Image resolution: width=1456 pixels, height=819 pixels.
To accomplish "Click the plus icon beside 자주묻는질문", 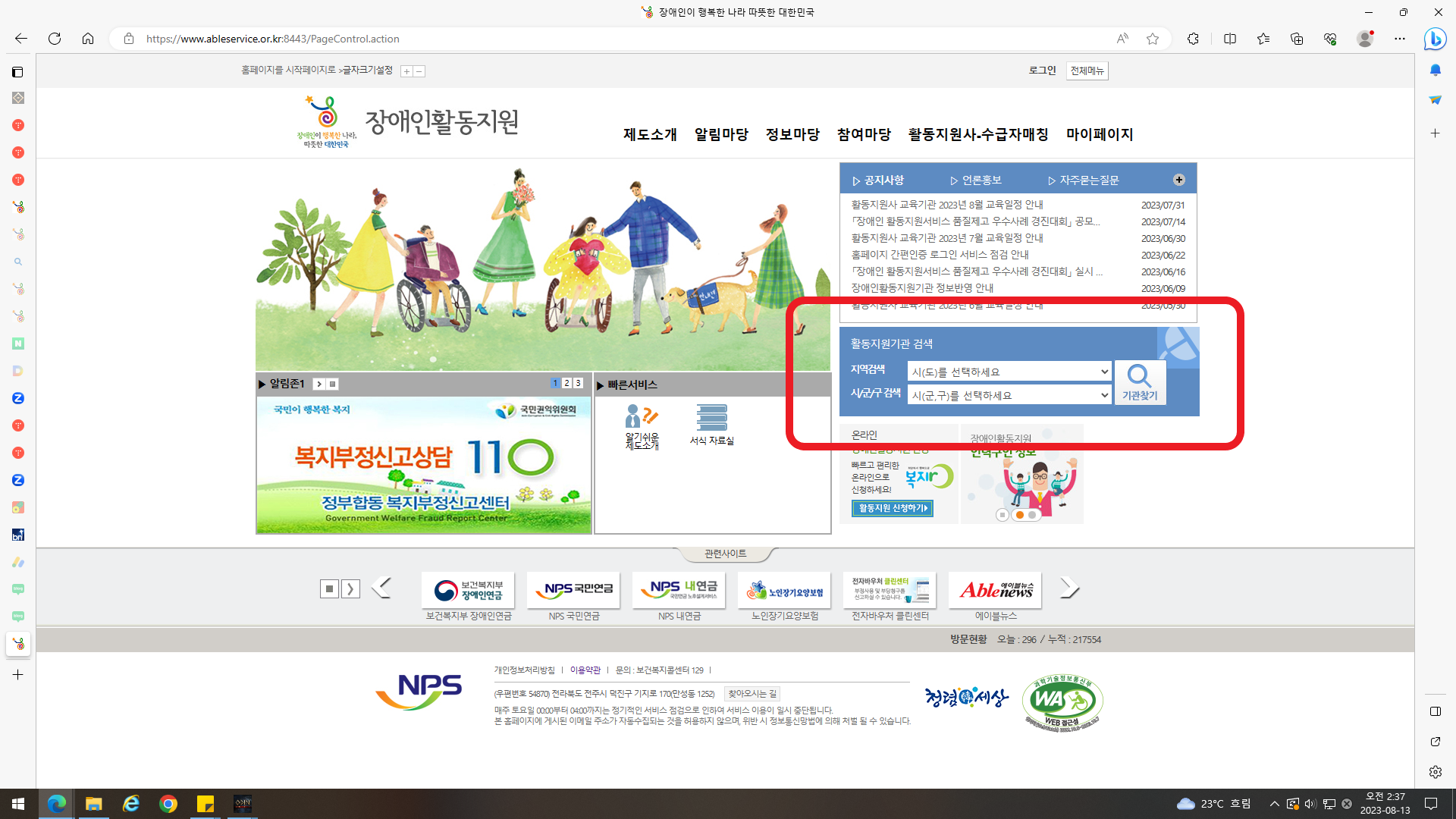I will (1178, 180).
